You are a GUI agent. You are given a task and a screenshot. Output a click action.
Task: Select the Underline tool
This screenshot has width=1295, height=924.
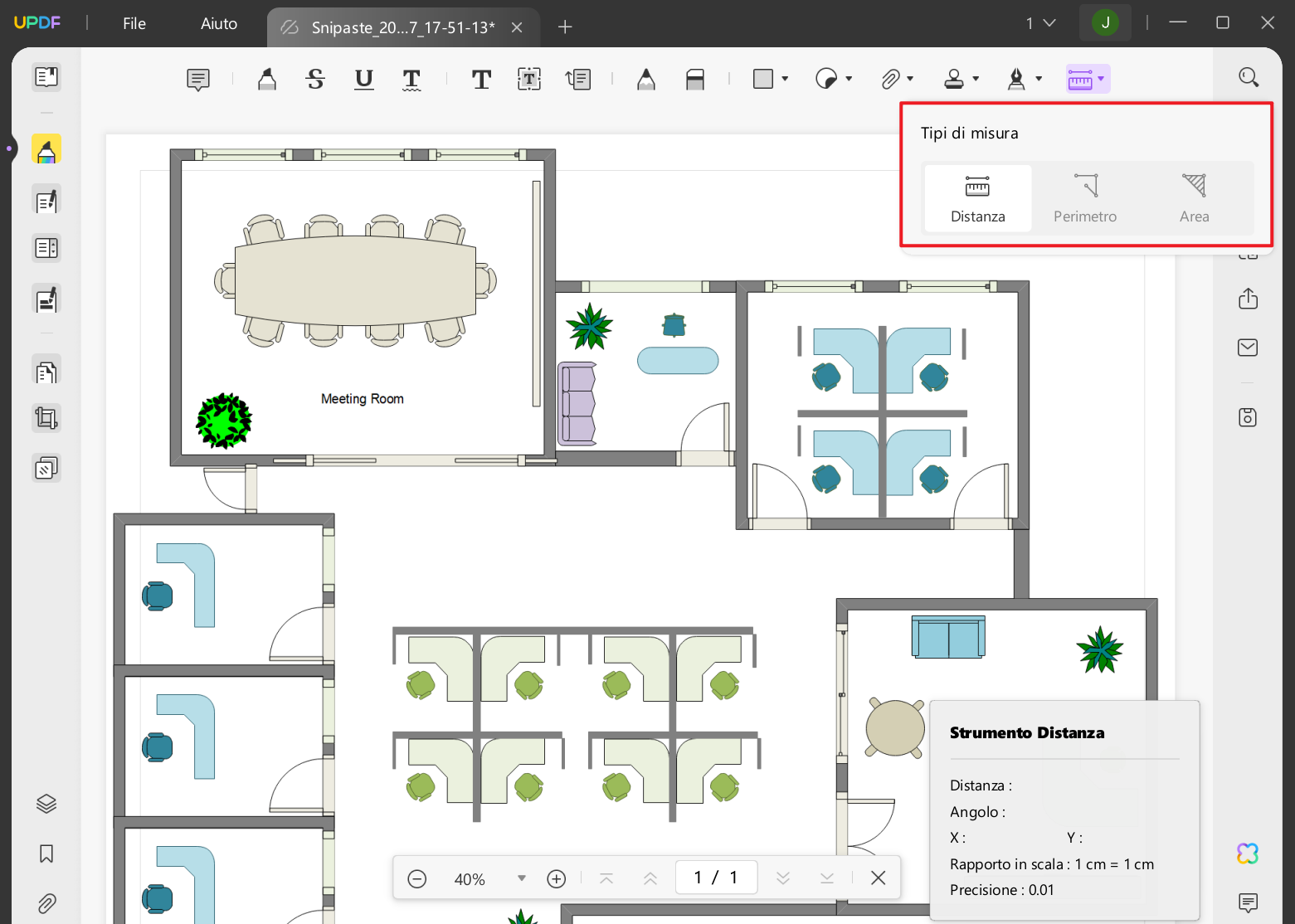click(363, 80)
